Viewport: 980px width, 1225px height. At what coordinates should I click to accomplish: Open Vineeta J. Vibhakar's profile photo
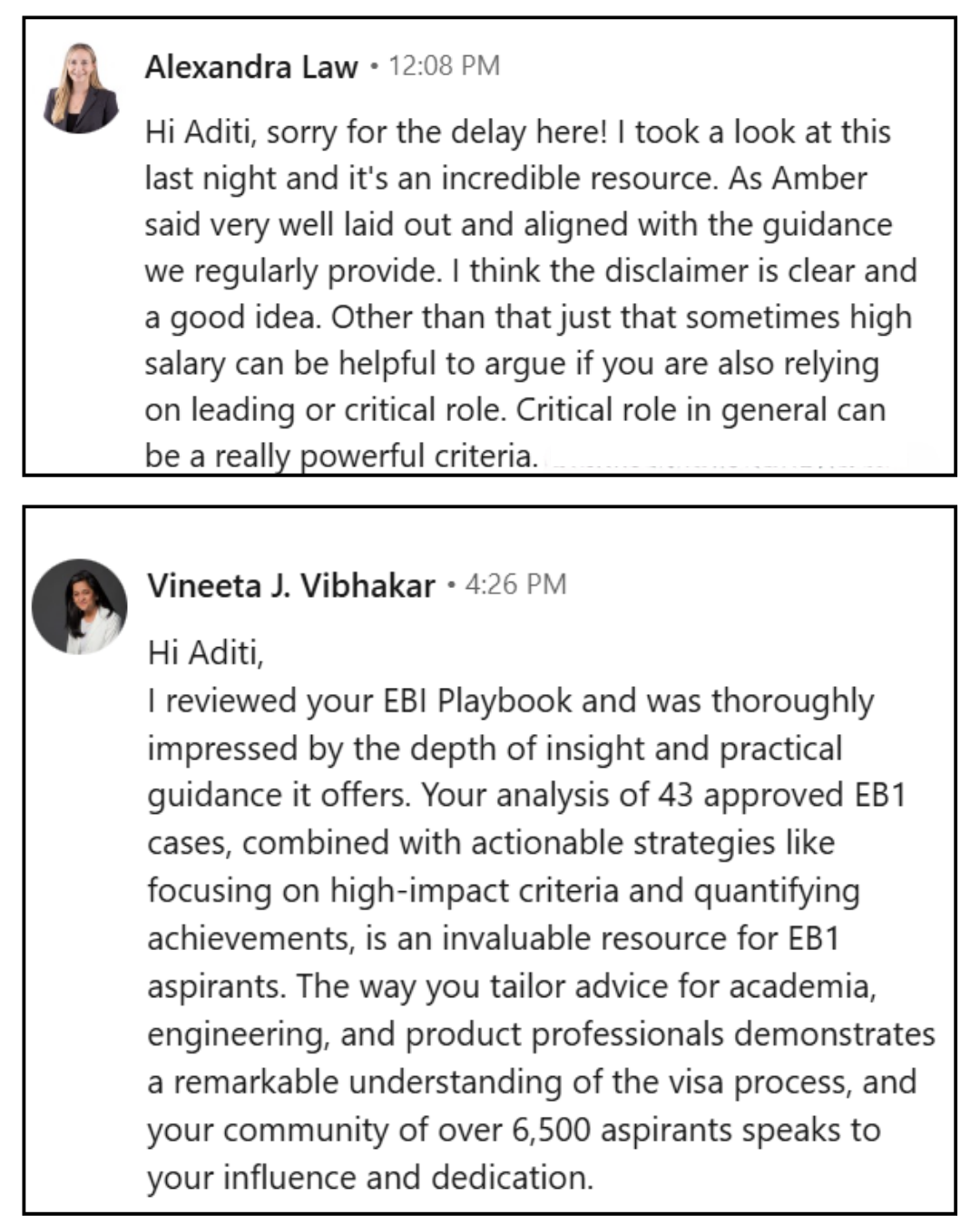80,606
